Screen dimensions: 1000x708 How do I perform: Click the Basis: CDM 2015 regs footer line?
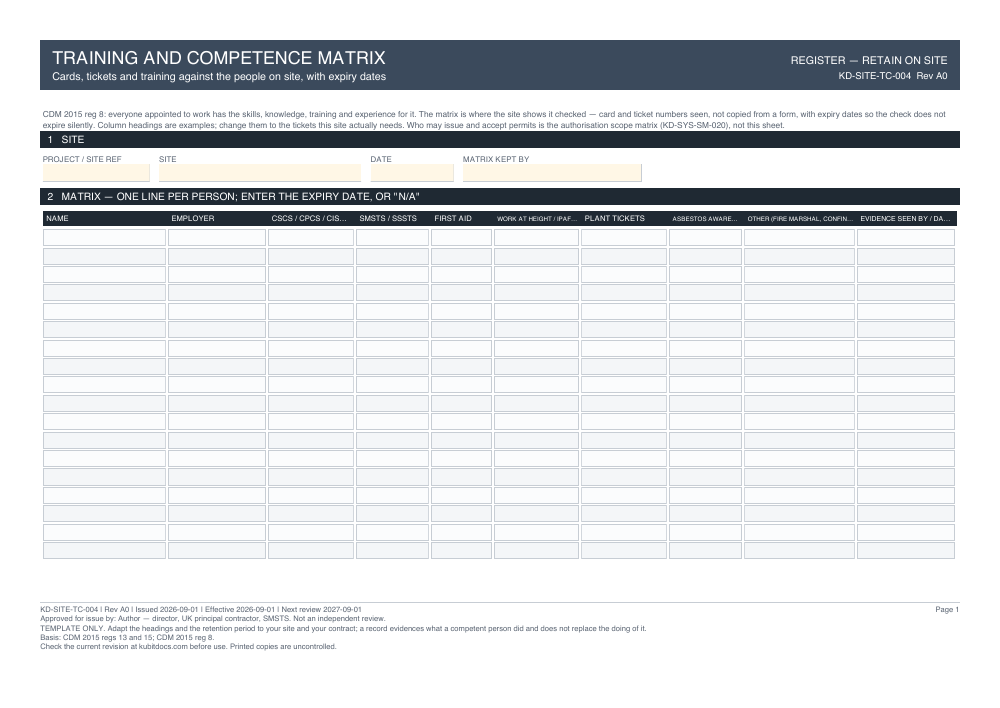(x=127, y=637)
